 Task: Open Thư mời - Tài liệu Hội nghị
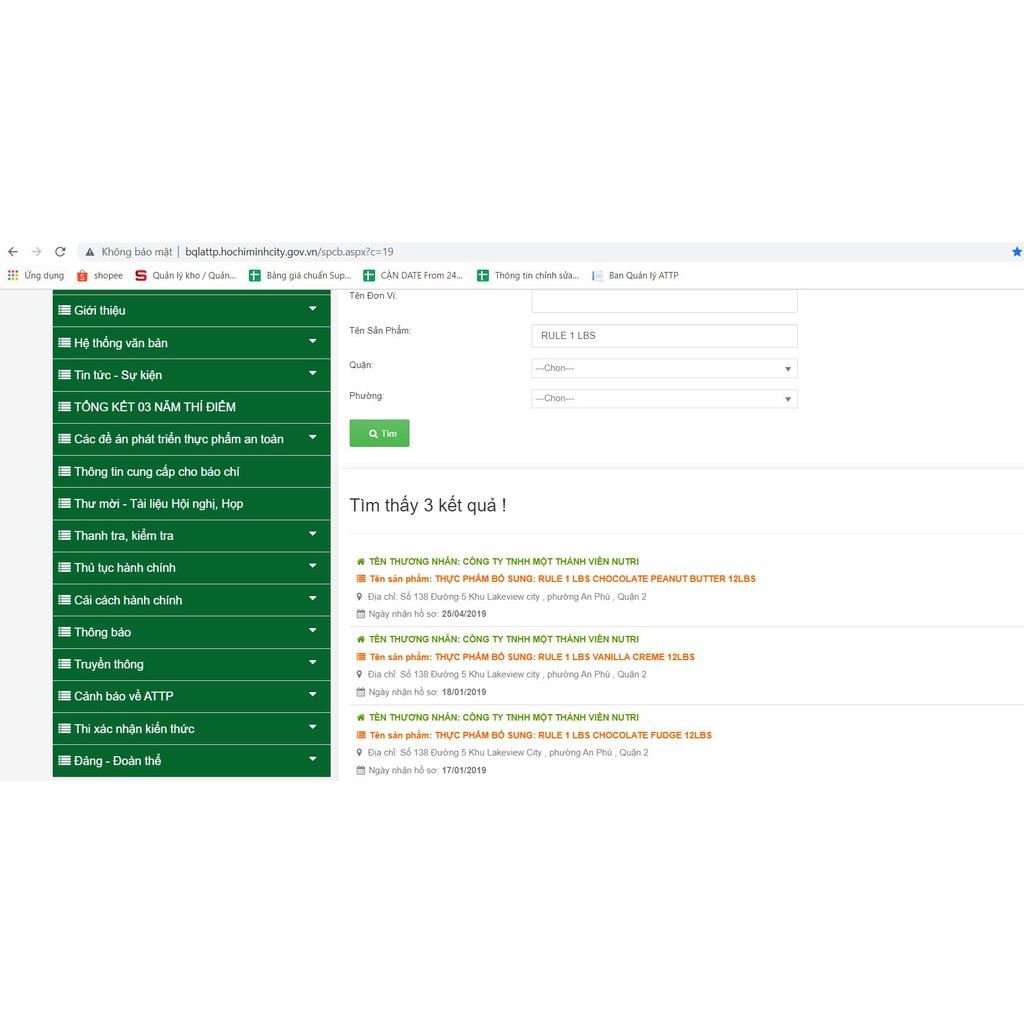point(191,504)
